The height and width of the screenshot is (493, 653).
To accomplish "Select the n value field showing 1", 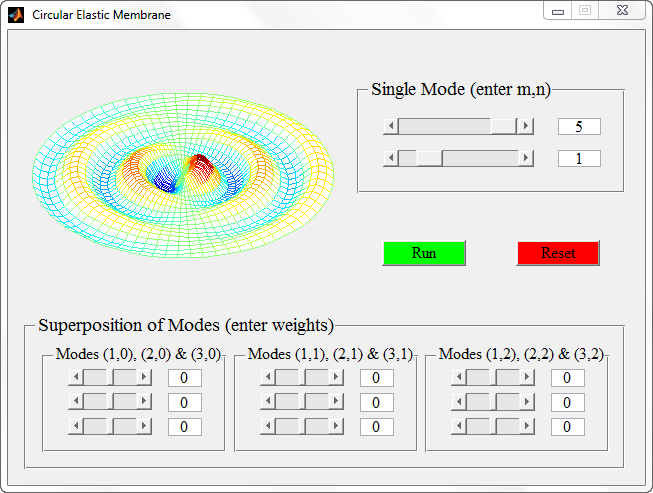I will [x=579, y=158].
